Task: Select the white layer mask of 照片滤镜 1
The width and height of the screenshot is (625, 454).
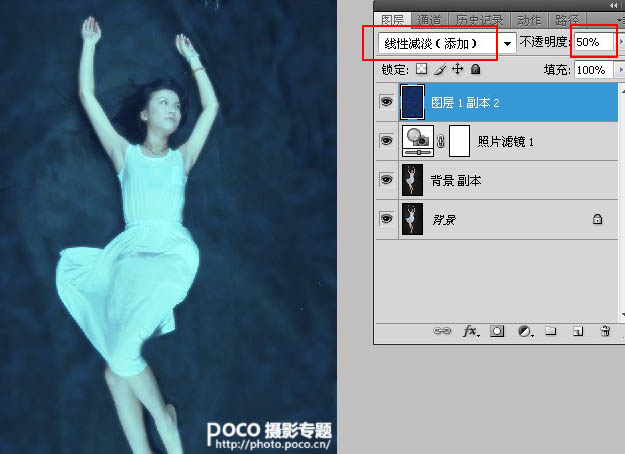Action: [x=459, y=141]
